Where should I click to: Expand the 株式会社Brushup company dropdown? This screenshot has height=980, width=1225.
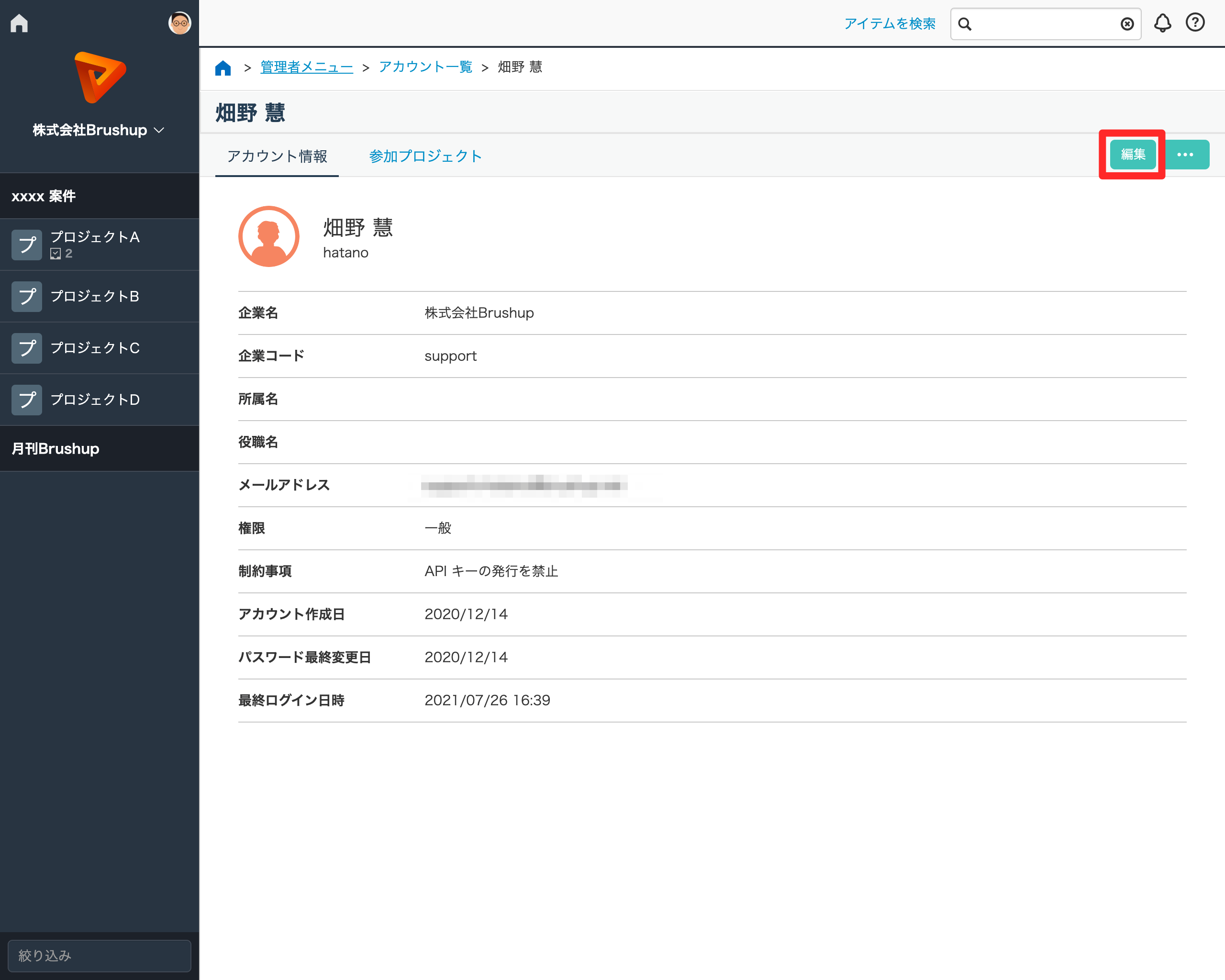pyautogui.click(x=99, y=130)
